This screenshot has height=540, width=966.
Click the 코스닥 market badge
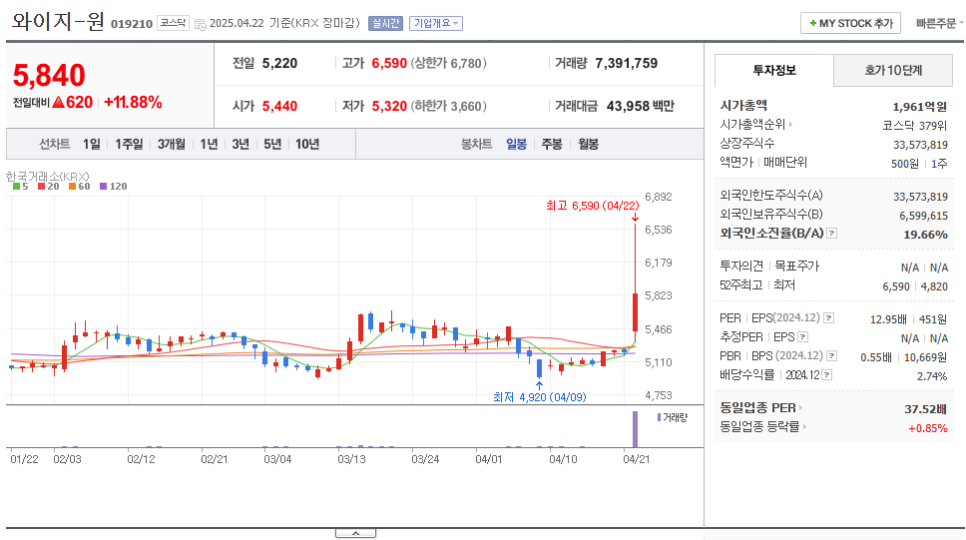tap(172, 23)
